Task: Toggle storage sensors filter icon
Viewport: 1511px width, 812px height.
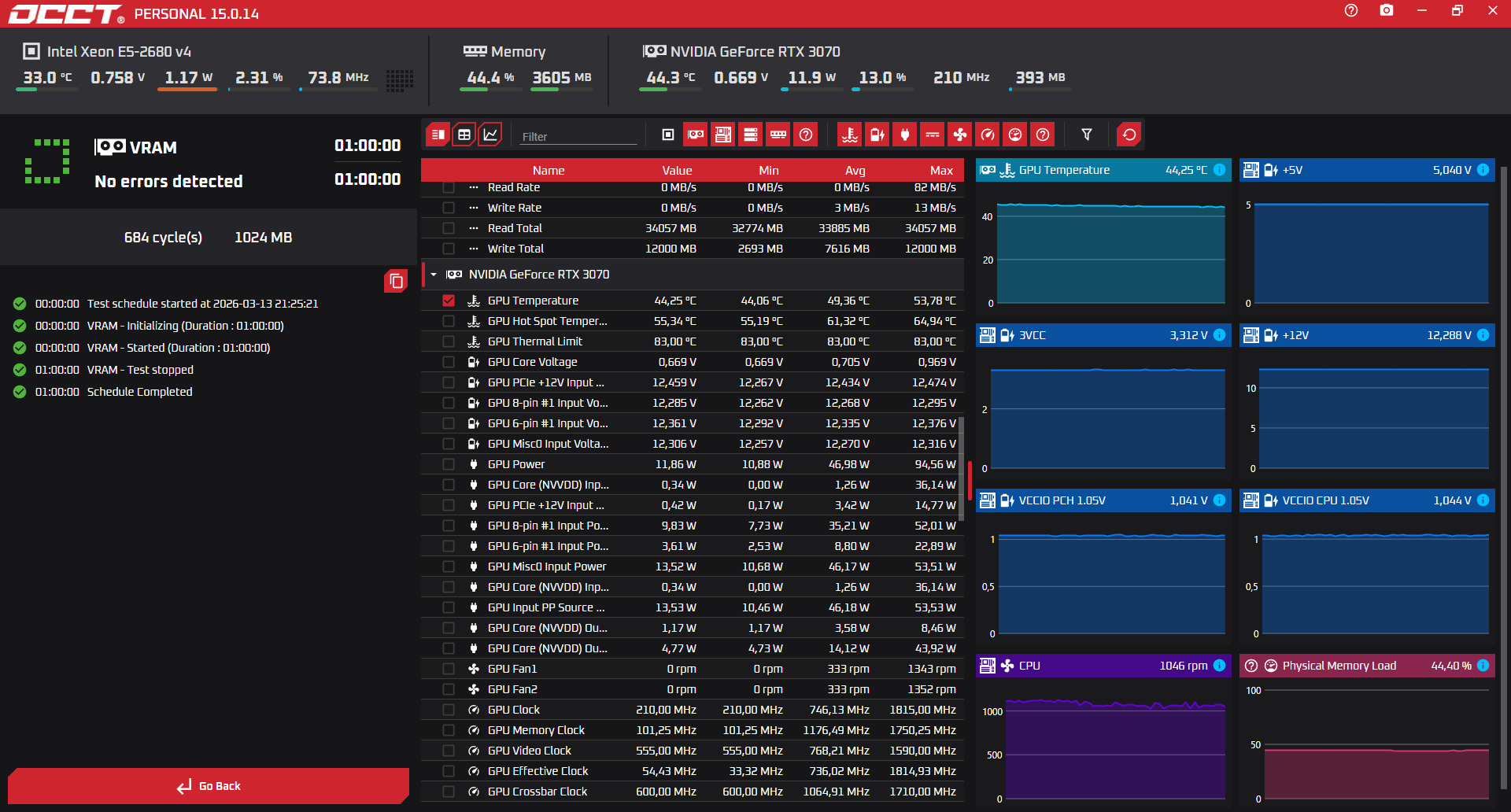Action: tap(751, 135)
